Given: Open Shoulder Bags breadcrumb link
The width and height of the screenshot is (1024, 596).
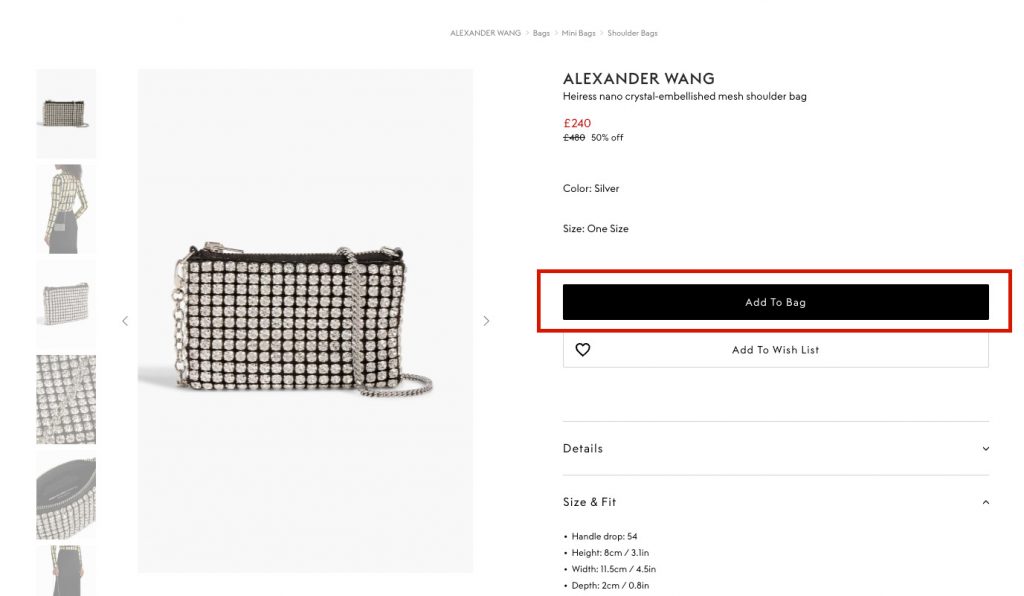Looking at the screenshot, I should point(632,33).
